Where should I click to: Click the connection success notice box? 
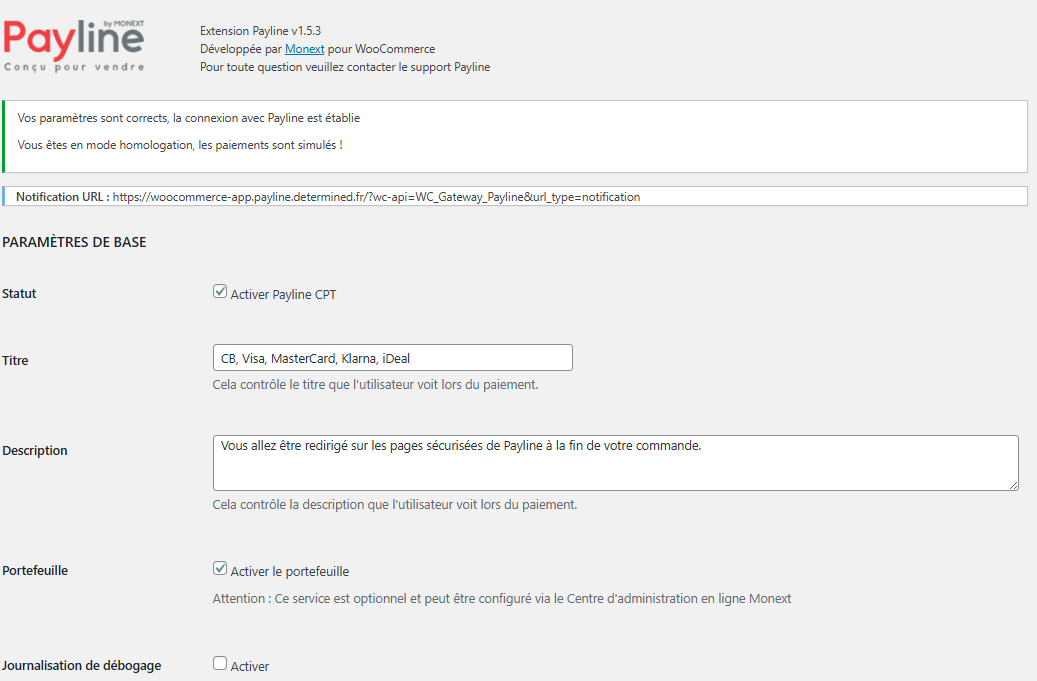515,137
